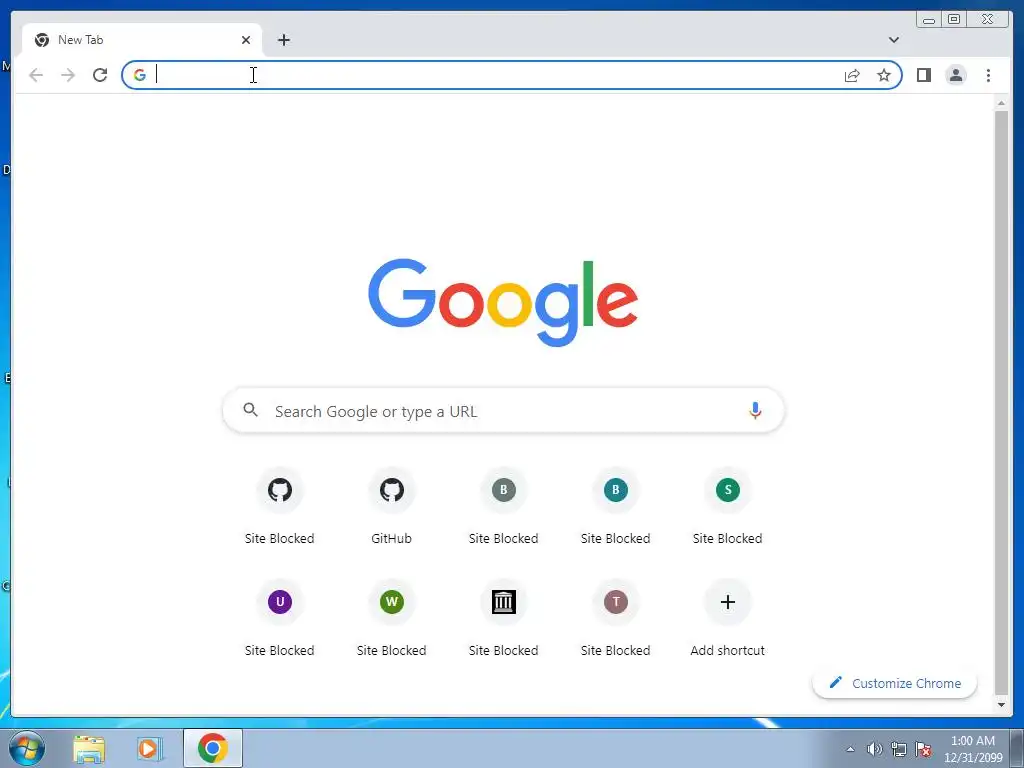Start voice search with microphone
This screenshot has width=1024, height=768.
755,411
